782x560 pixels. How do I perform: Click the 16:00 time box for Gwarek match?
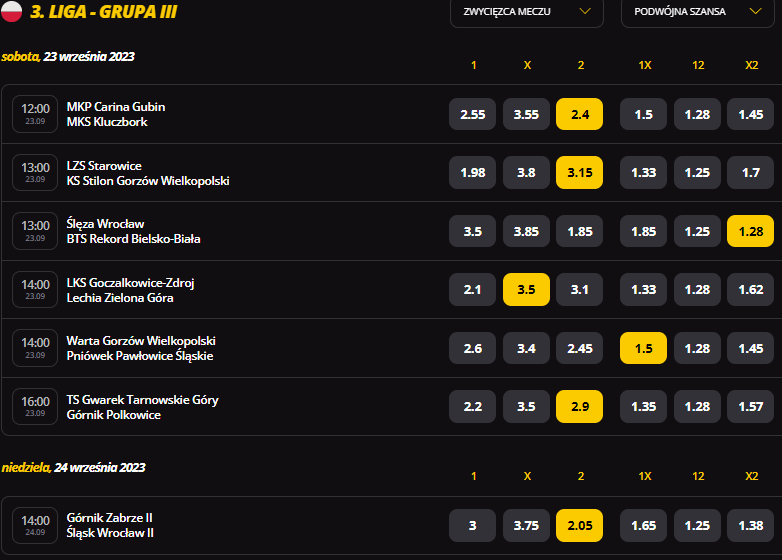(x=35, y=406)
